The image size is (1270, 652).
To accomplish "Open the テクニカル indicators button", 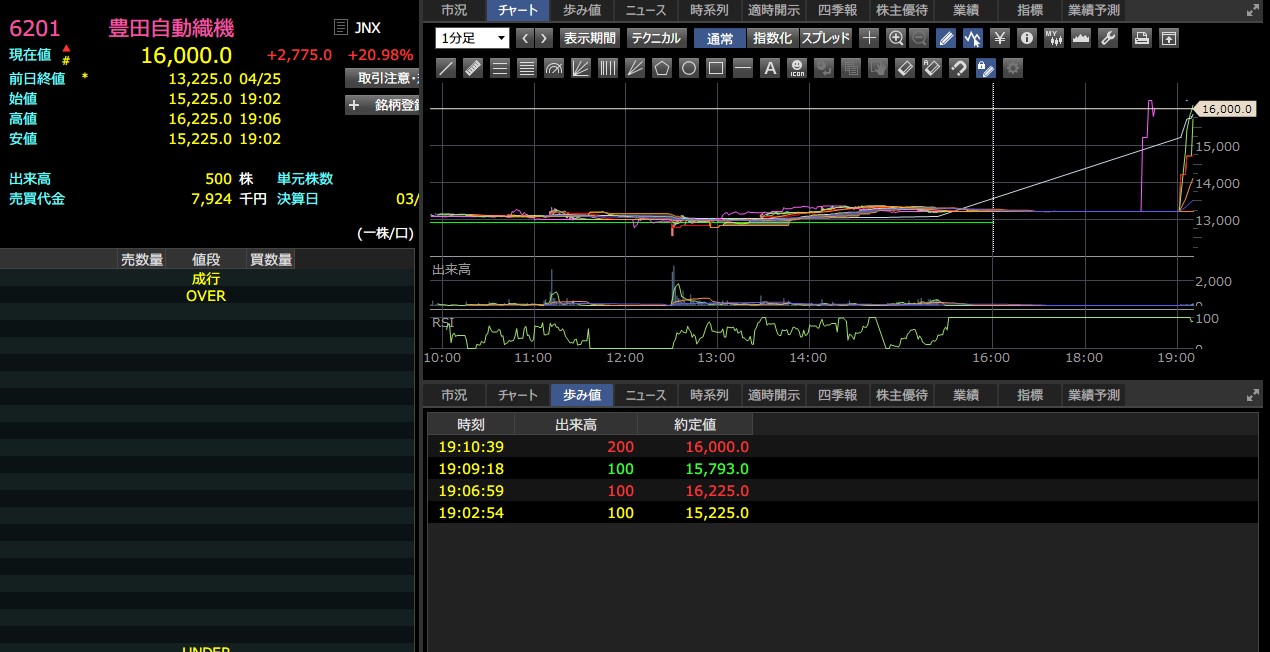I will (656, 38).
